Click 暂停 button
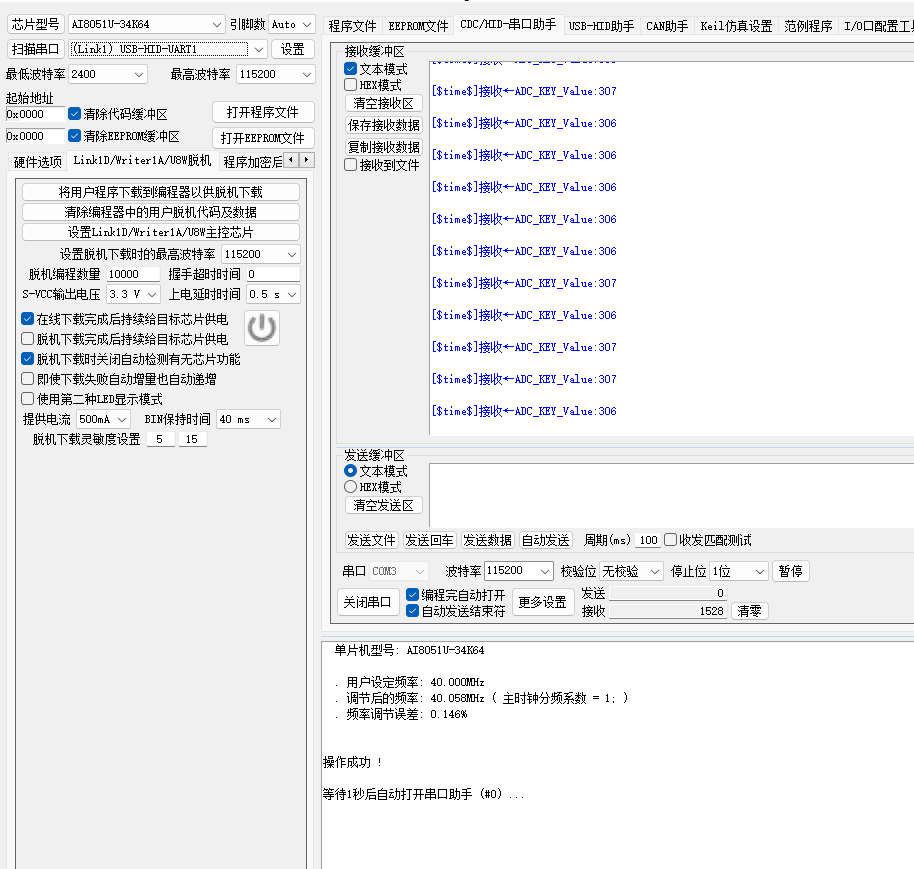Image resolution: width=914 pixels, height=869 pixels. [791, 571]
